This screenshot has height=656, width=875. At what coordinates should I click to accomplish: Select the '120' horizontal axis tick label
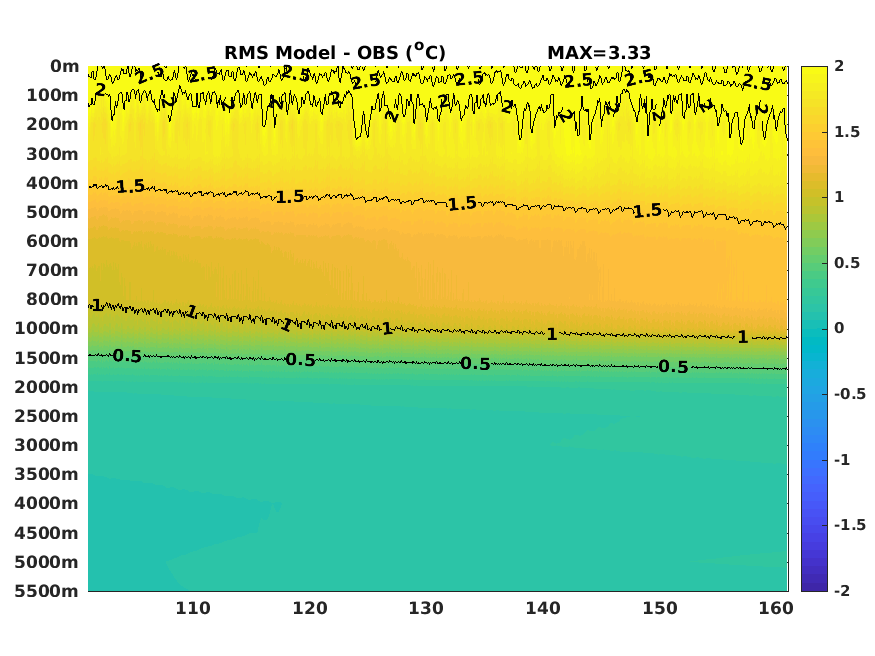click(x=310, y=608)
